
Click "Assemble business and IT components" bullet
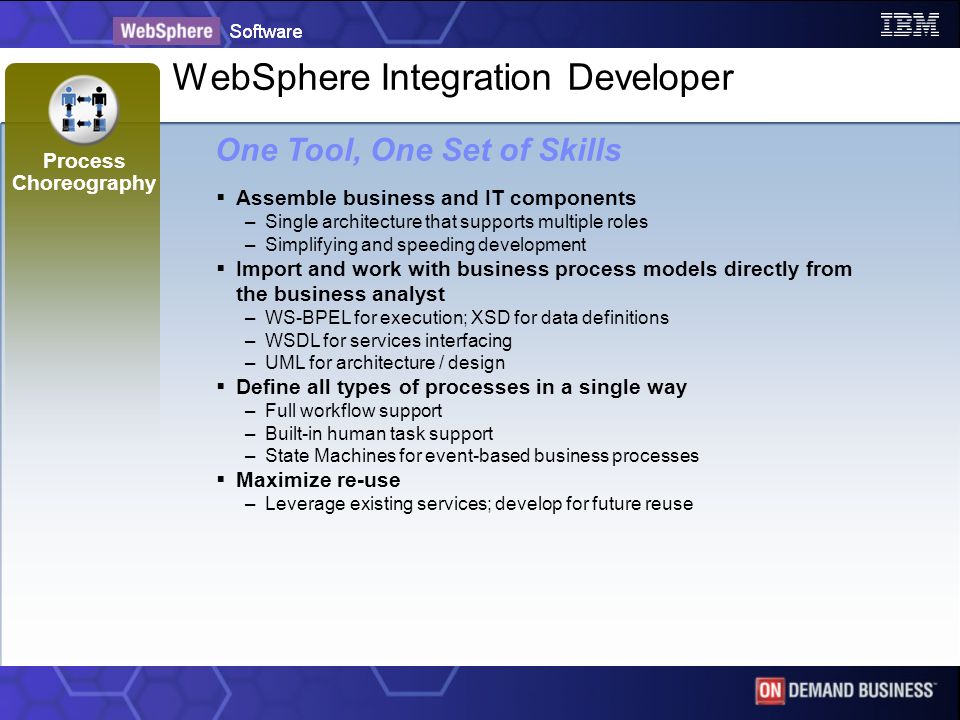436,198
